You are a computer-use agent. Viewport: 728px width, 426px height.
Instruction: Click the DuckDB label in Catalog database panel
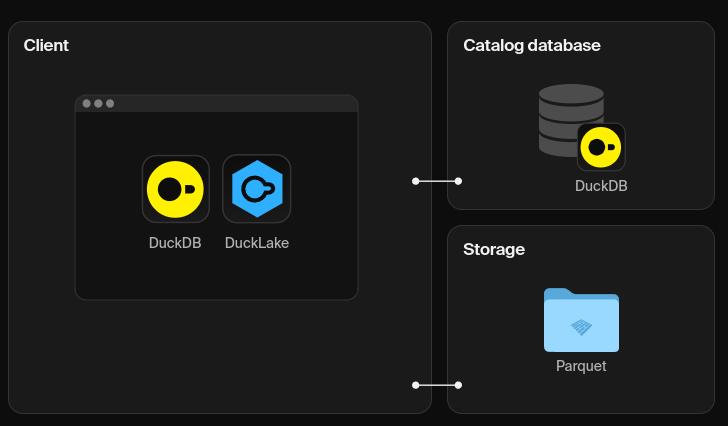click(x=601, y=186)
